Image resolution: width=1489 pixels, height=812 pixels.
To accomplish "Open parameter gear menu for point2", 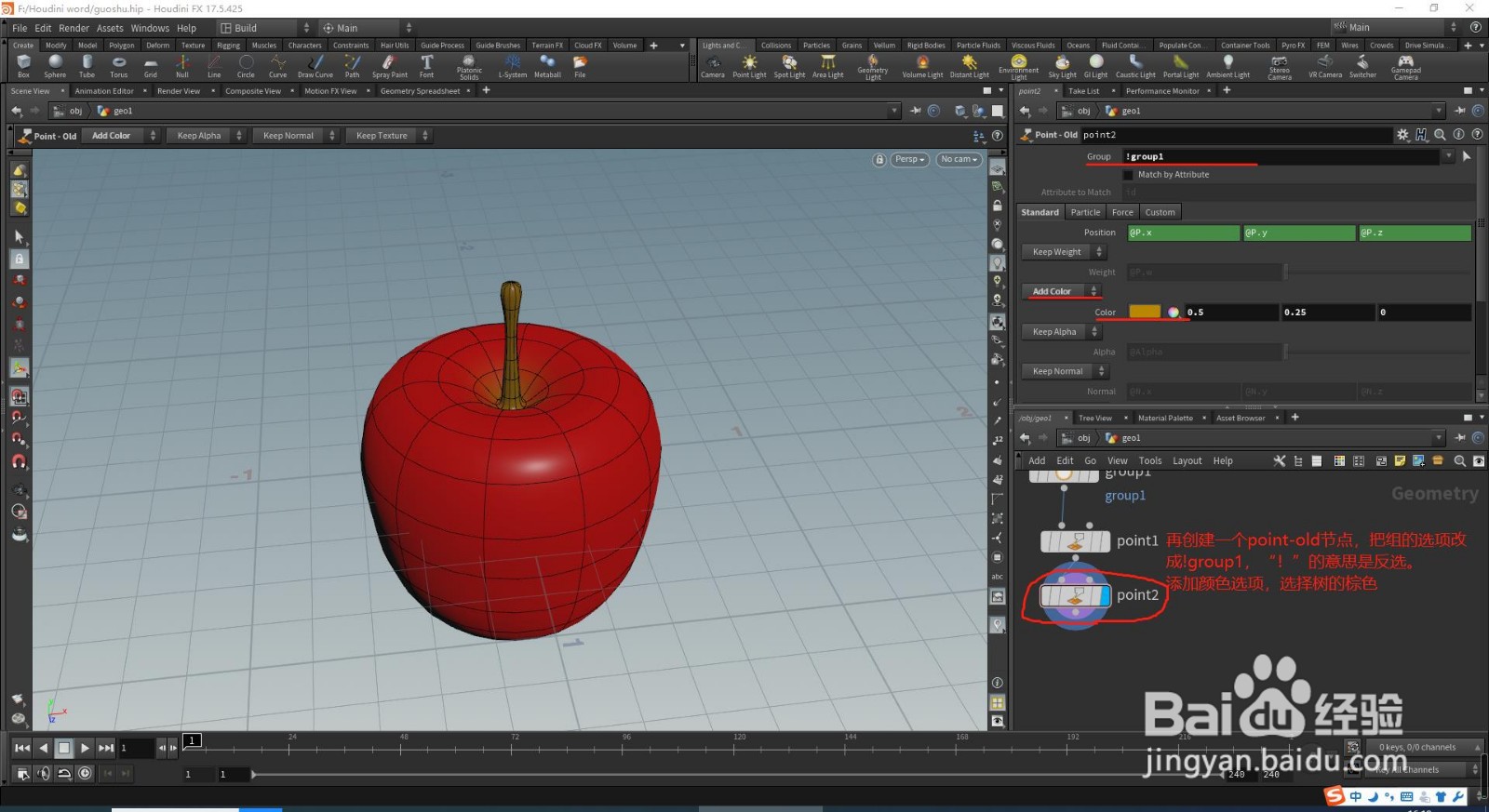I will (1402, 135).
